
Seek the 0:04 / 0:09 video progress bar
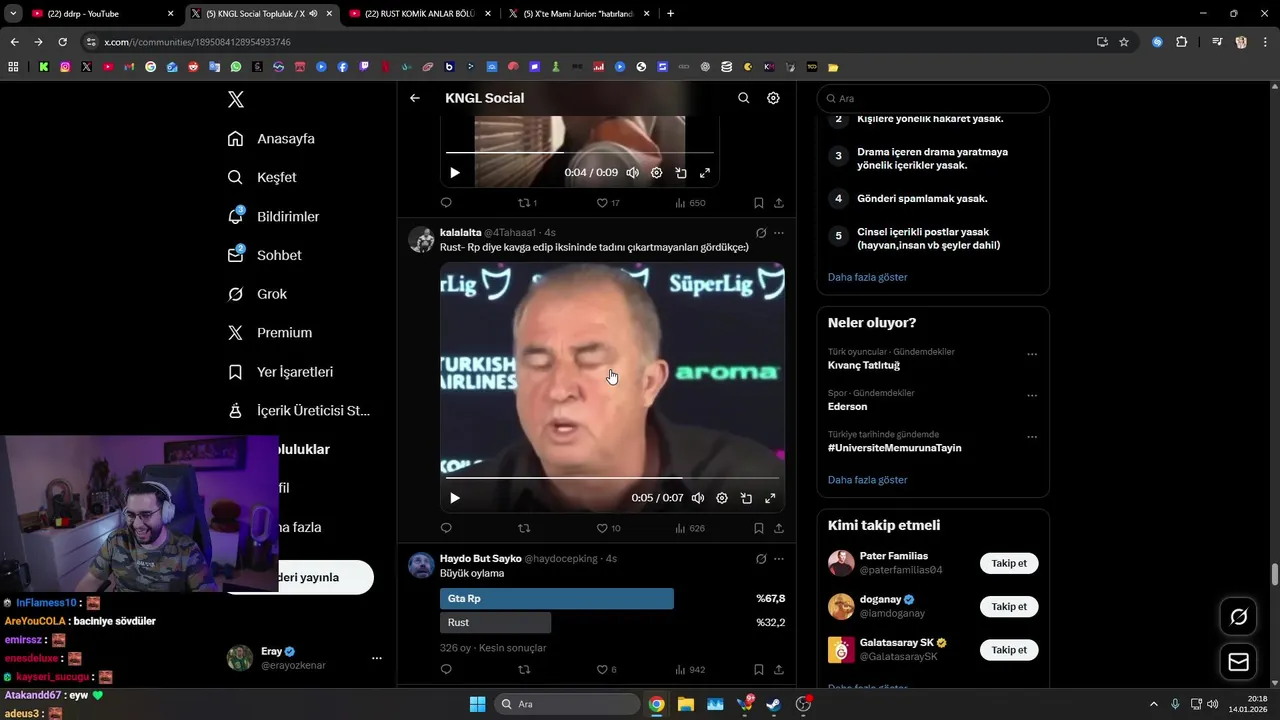(x=580, y=152)
